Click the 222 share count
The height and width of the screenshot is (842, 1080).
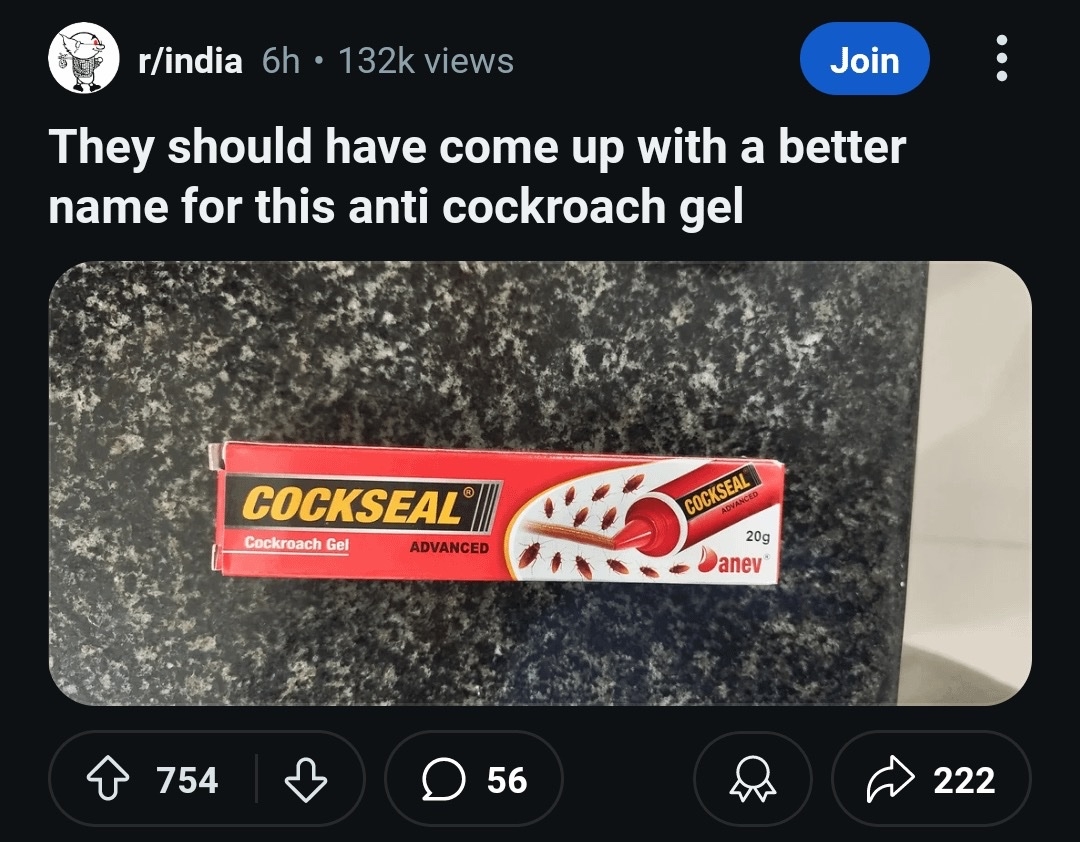[x=964, y=780]
